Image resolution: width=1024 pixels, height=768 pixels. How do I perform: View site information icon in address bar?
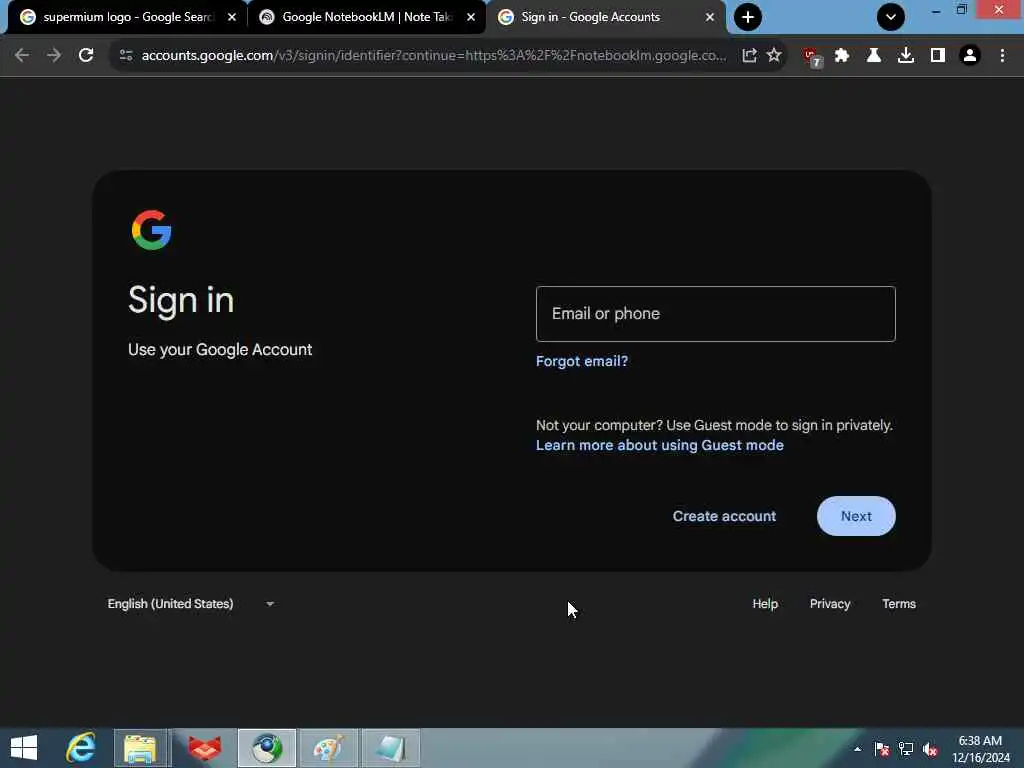coord(126,56)
